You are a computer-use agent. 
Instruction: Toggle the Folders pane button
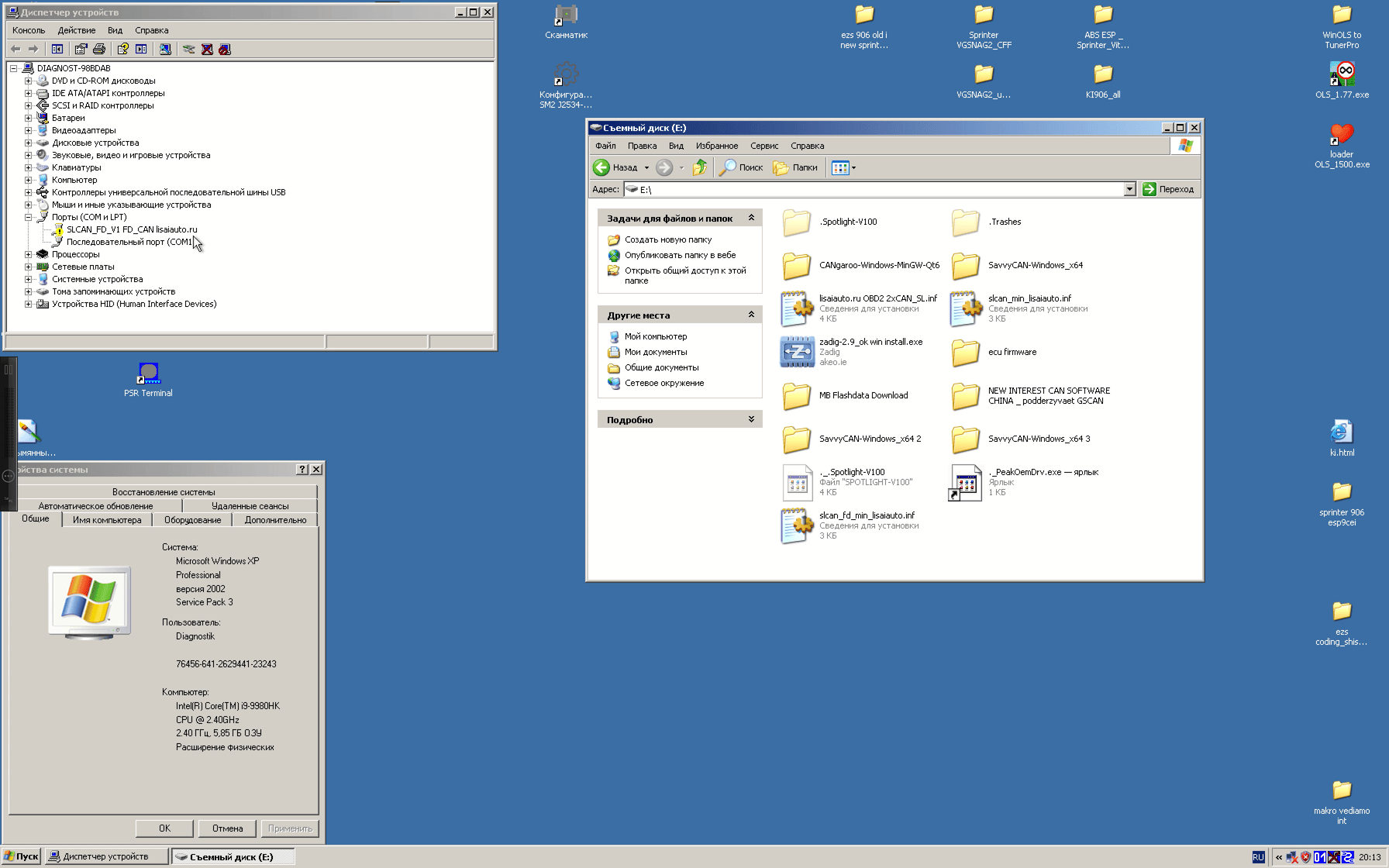796,167
